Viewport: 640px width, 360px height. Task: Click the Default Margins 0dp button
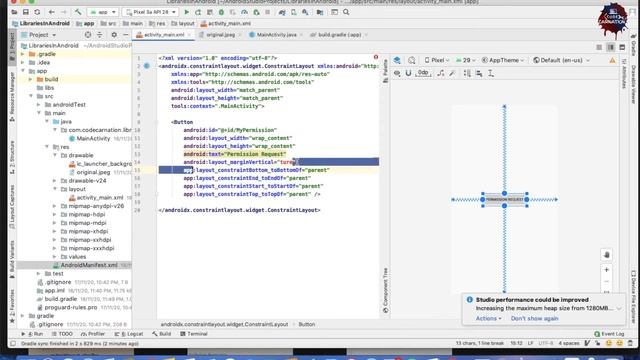pyautogui.click(x=423, y=73)
